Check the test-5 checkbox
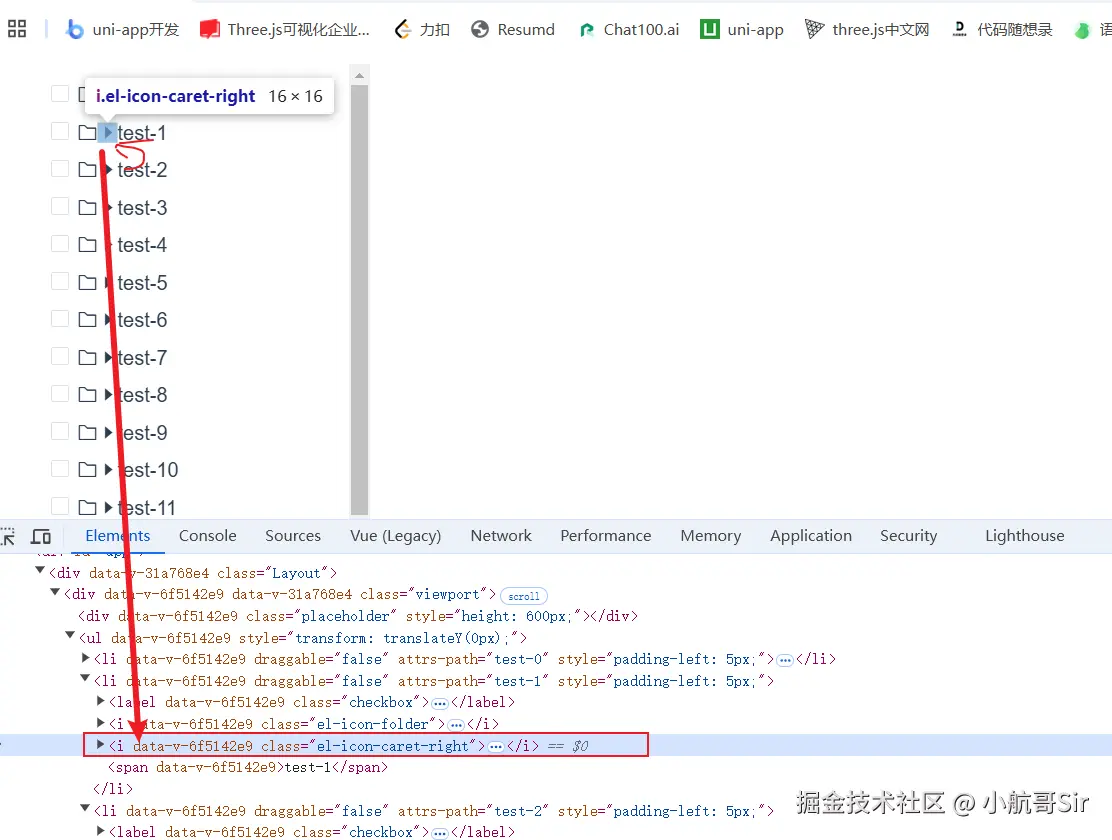The height and width of the screenshot is (840, 1112). tap(60, 282)
